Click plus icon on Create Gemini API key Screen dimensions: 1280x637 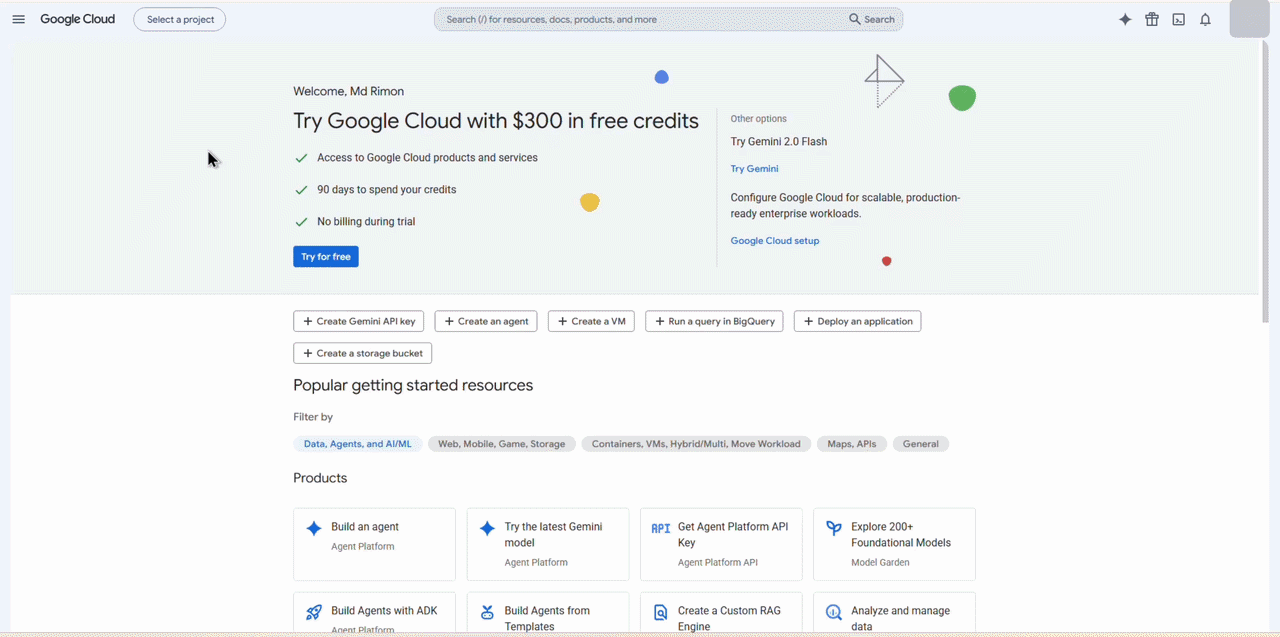pos(308,321)
